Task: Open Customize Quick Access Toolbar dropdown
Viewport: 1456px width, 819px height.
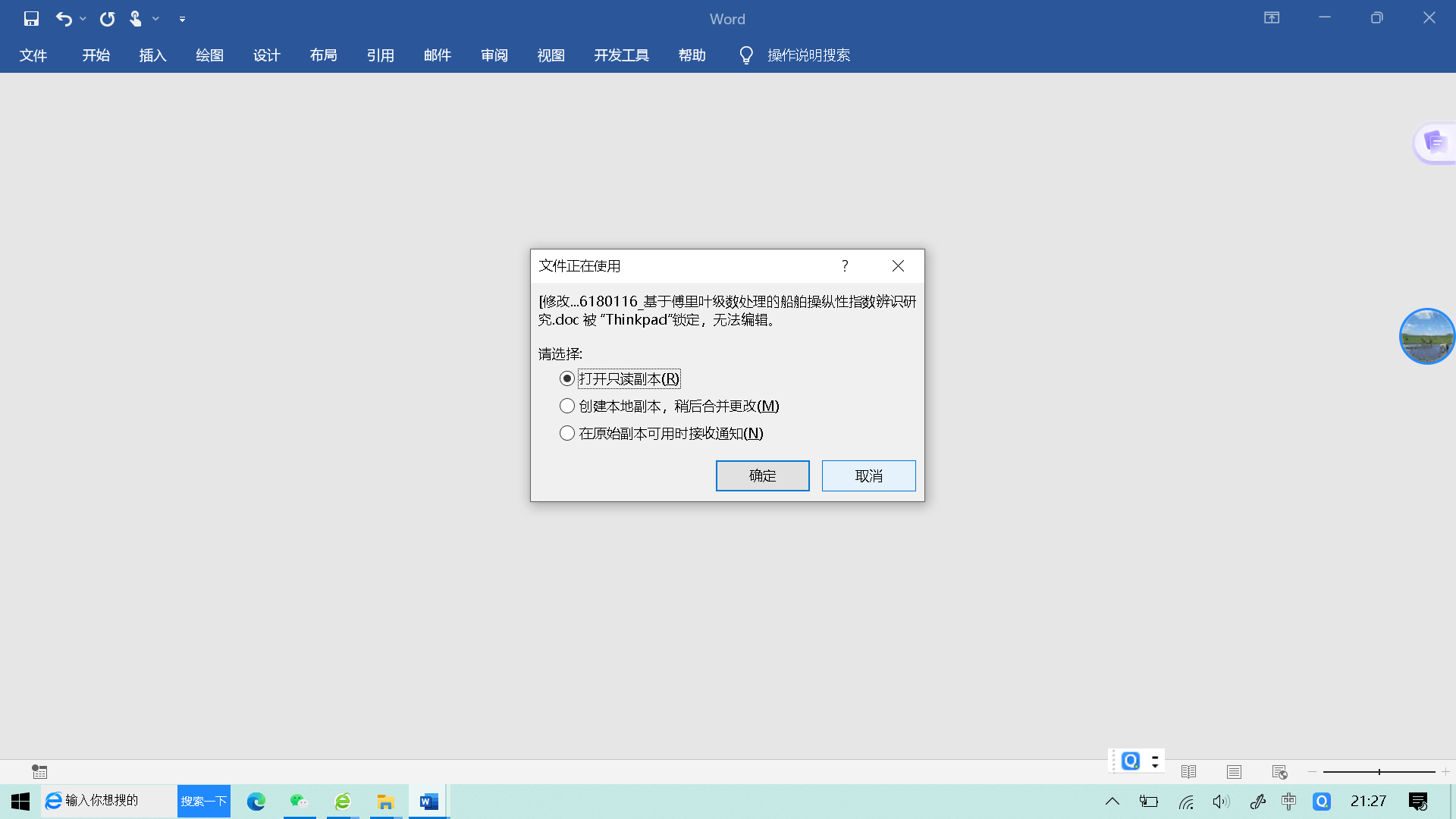Action: tap(182, 19)
